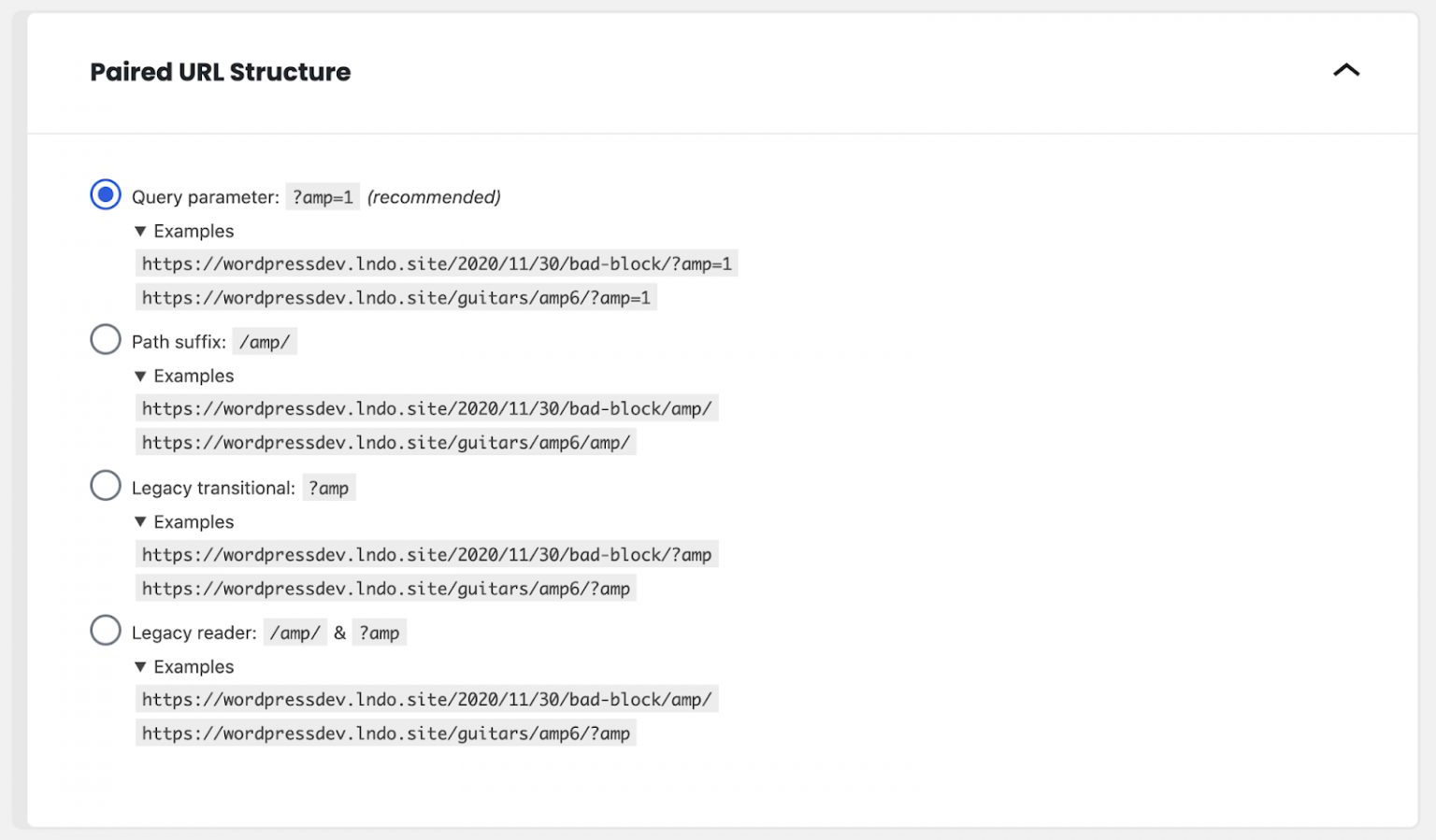Collapse the Examples list under Path suffix

point(184,376)
